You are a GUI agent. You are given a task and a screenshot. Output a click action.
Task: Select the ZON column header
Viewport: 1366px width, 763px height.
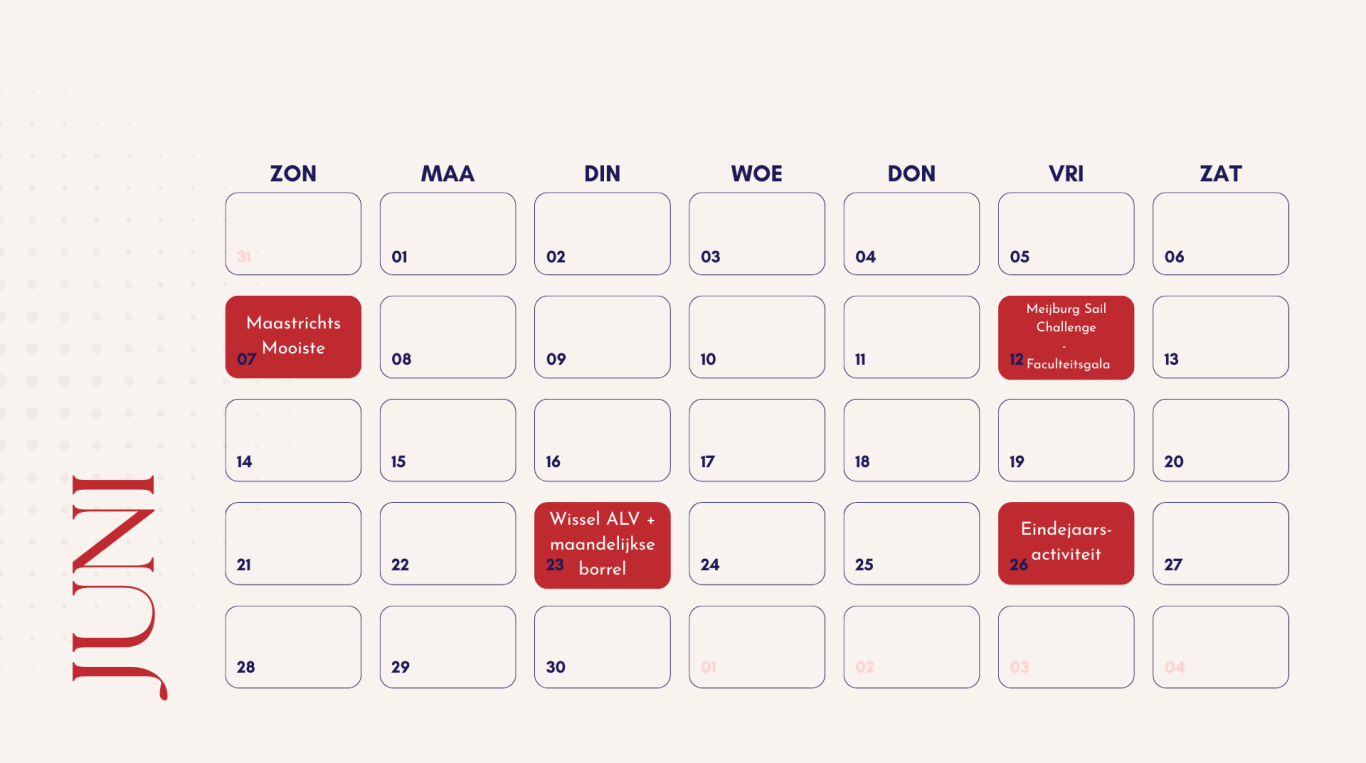tap(293, 174)
